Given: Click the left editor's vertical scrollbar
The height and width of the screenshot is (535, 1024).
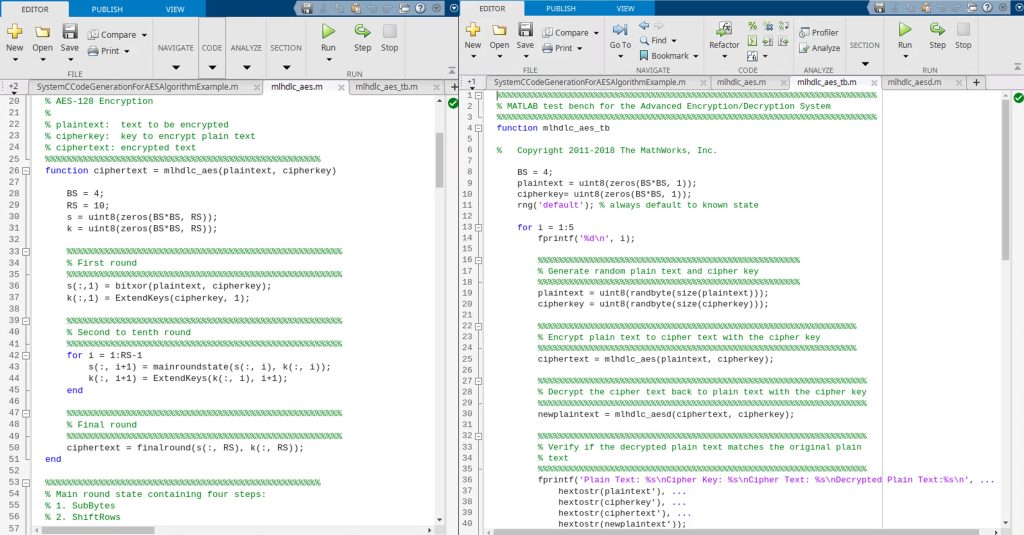Looking at the screenshot, I should click(439, 160).
